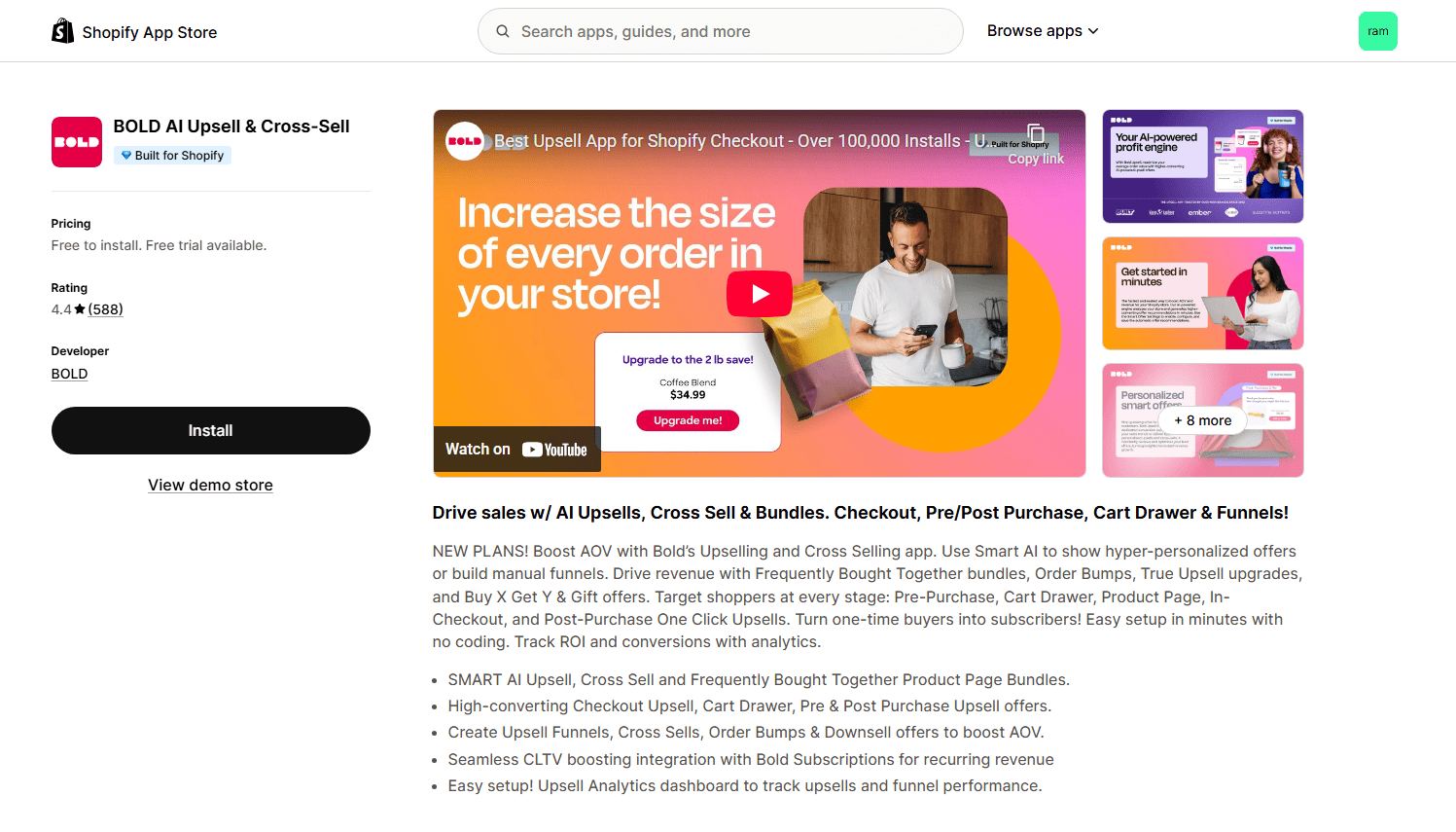Open the Your AI-powered profit engine thumbnail

(1203, 166)
